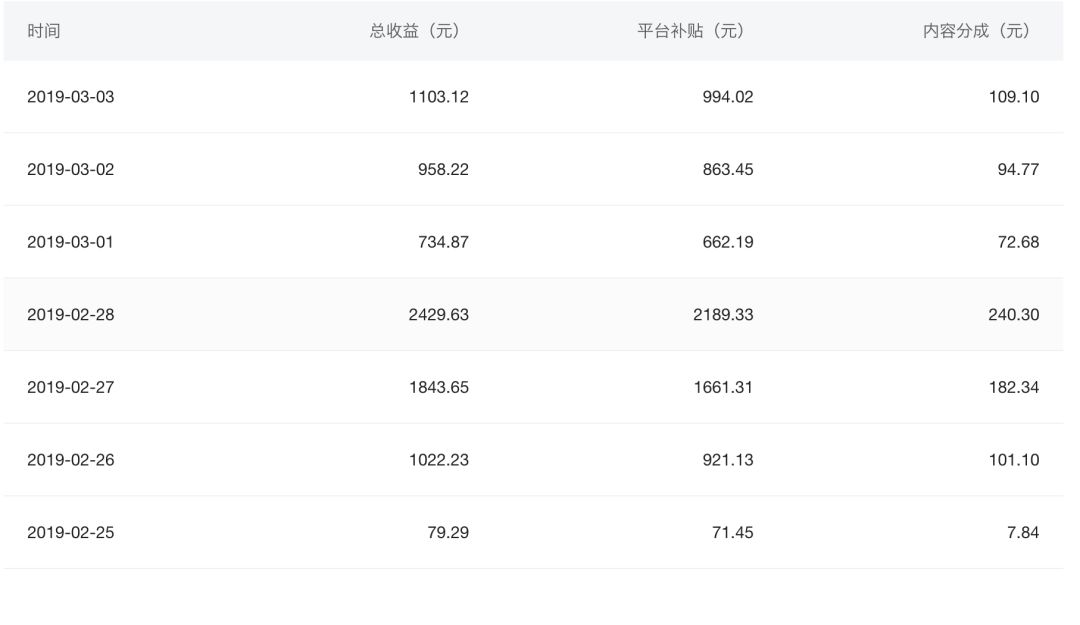1080x625 pixels.
Task: Select the 2019-02-25 date cell
Action: pyautogui.click(x=70, y=532)
